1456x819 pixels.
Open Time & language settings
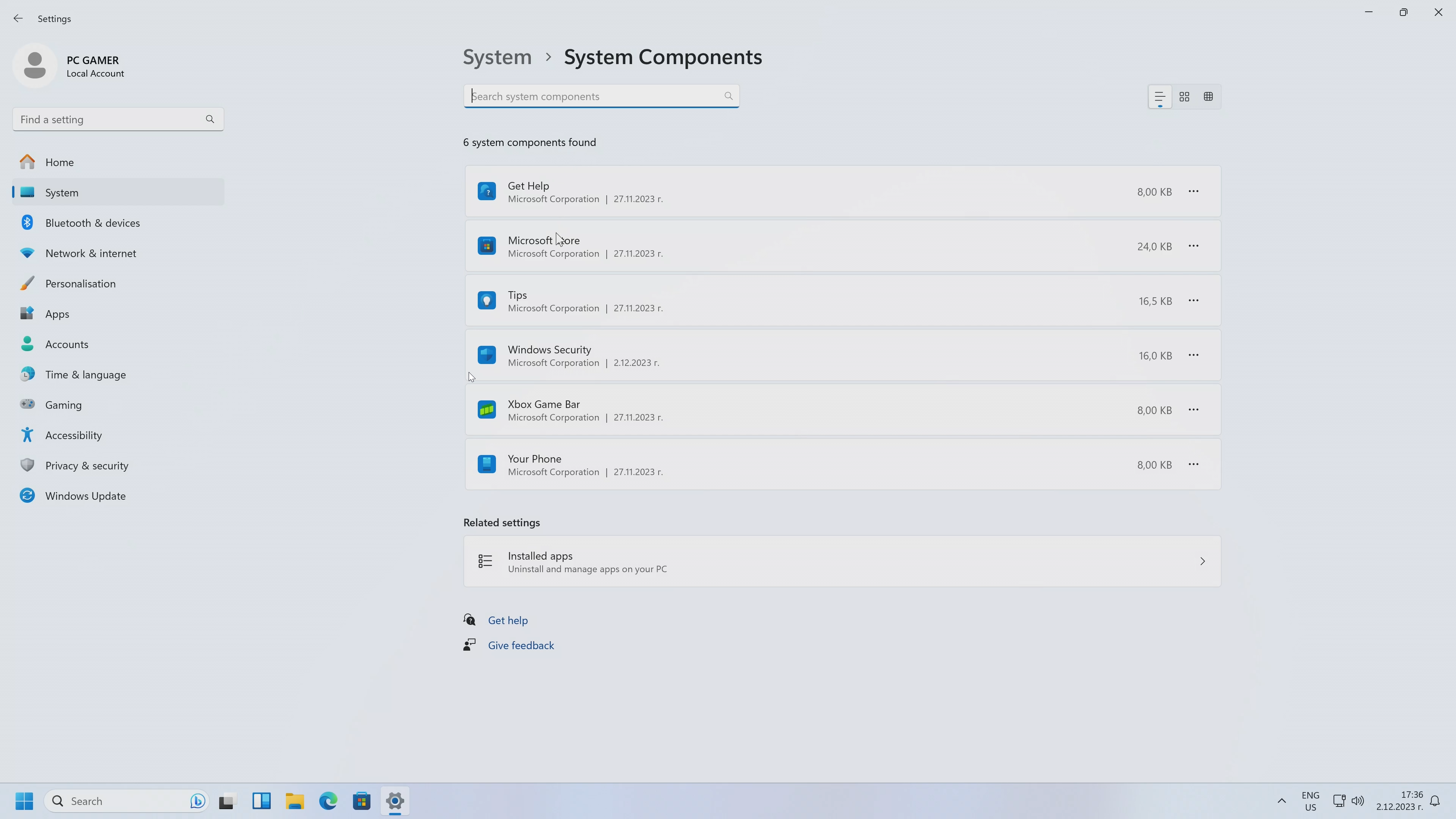tap(118, 375)
